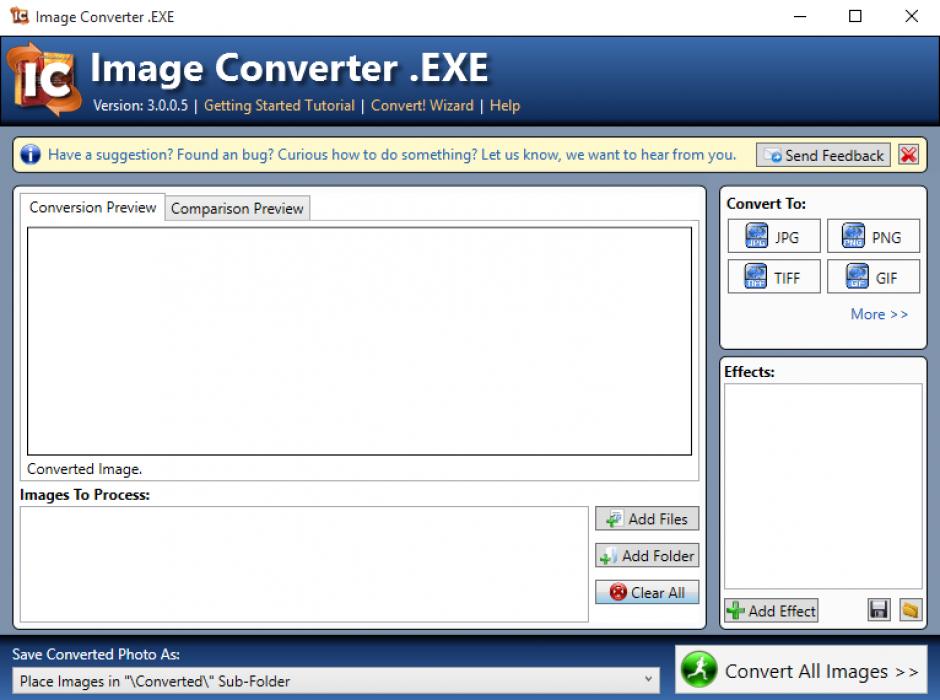
Task: Open the Getting Started Tutorial link
Action: tap(279, 105)
